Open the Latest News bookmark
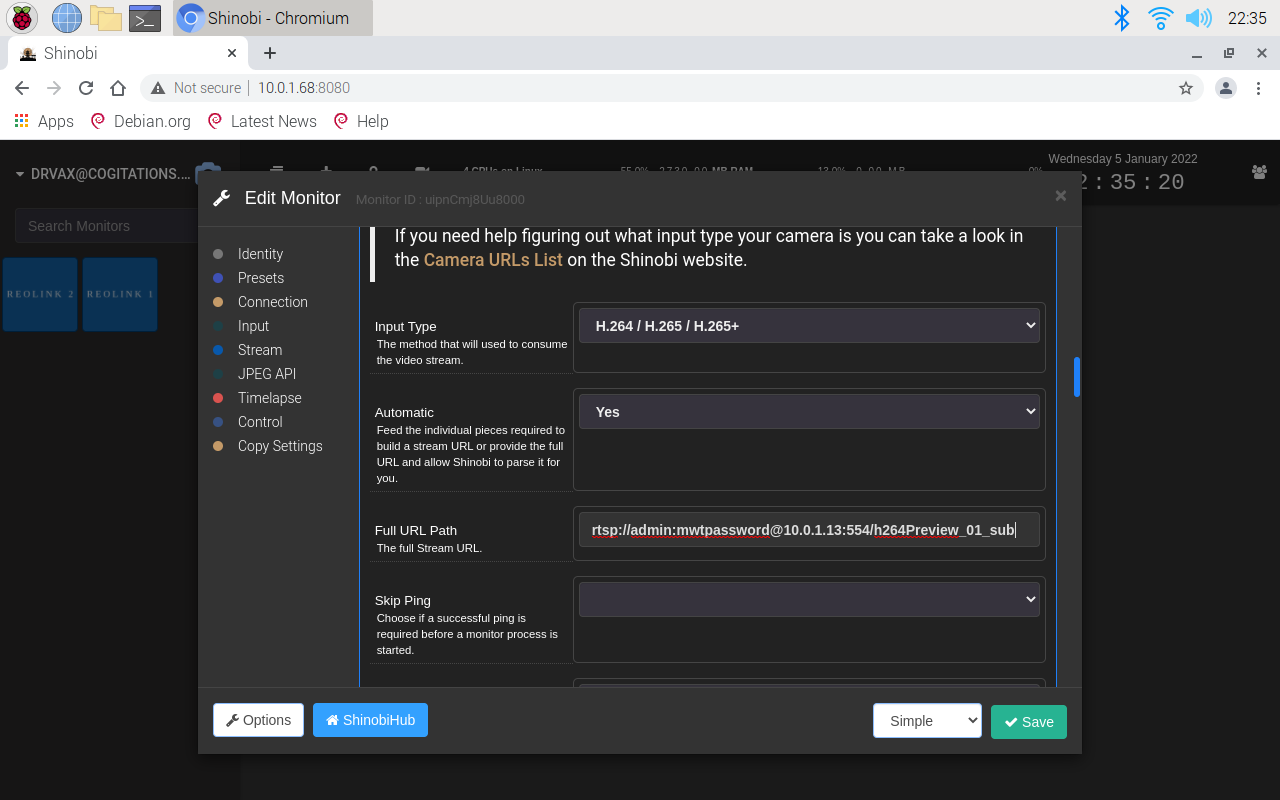 262,121
